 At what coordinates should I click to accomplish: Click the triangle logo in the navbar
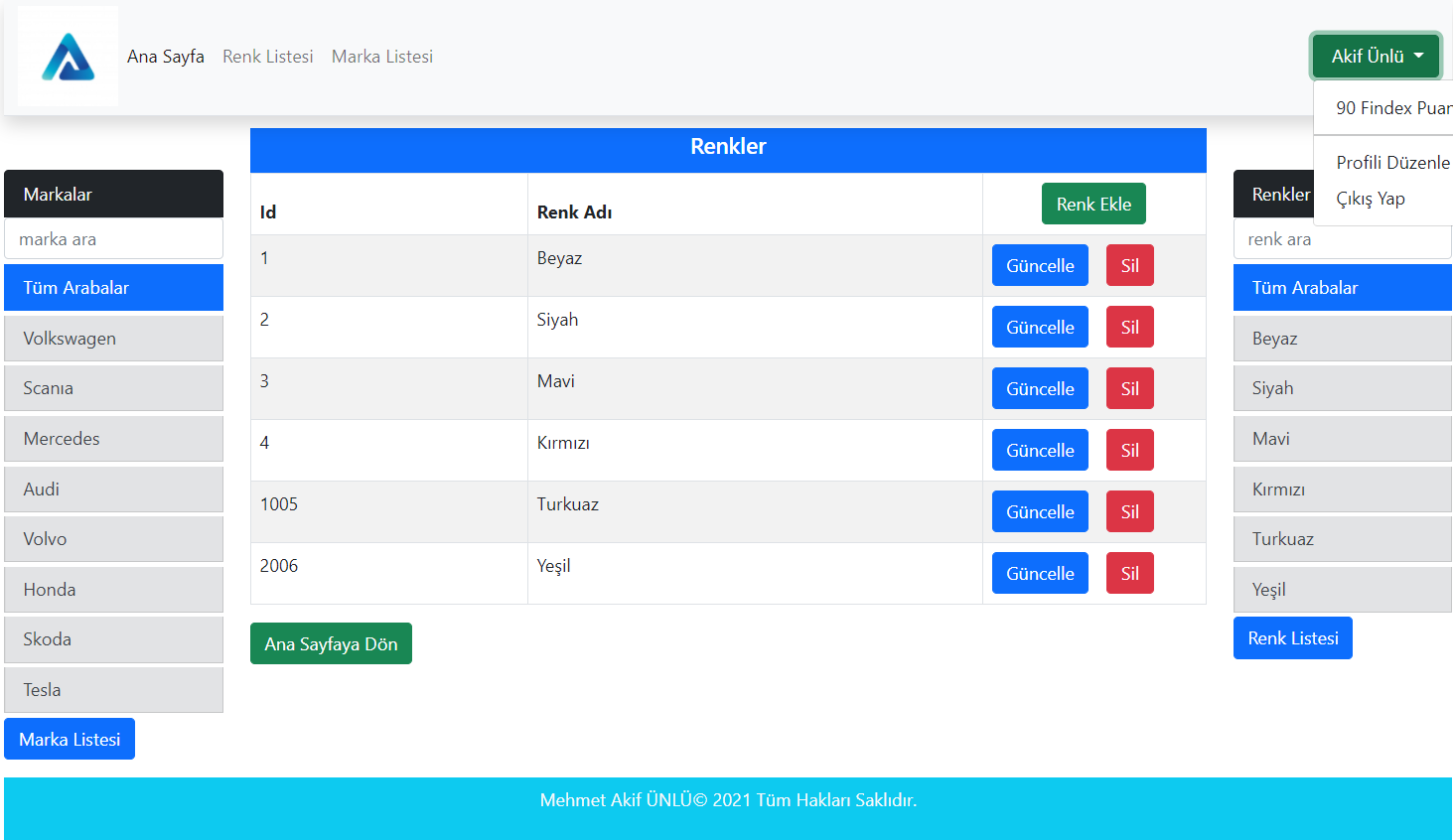coord(67,56)
